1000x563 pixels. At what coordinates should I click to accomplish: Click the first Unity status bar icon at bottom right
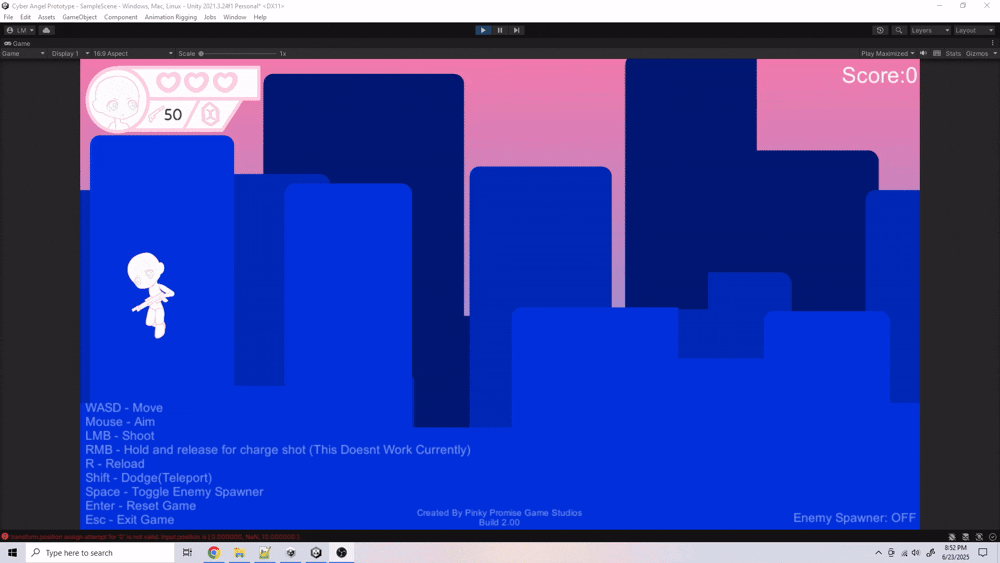952,537
